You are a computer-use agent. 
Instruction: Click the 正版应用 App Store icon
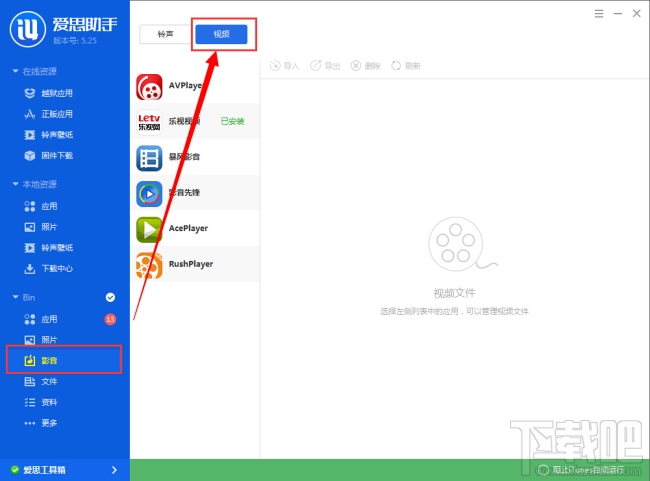[x=29, y=114]
